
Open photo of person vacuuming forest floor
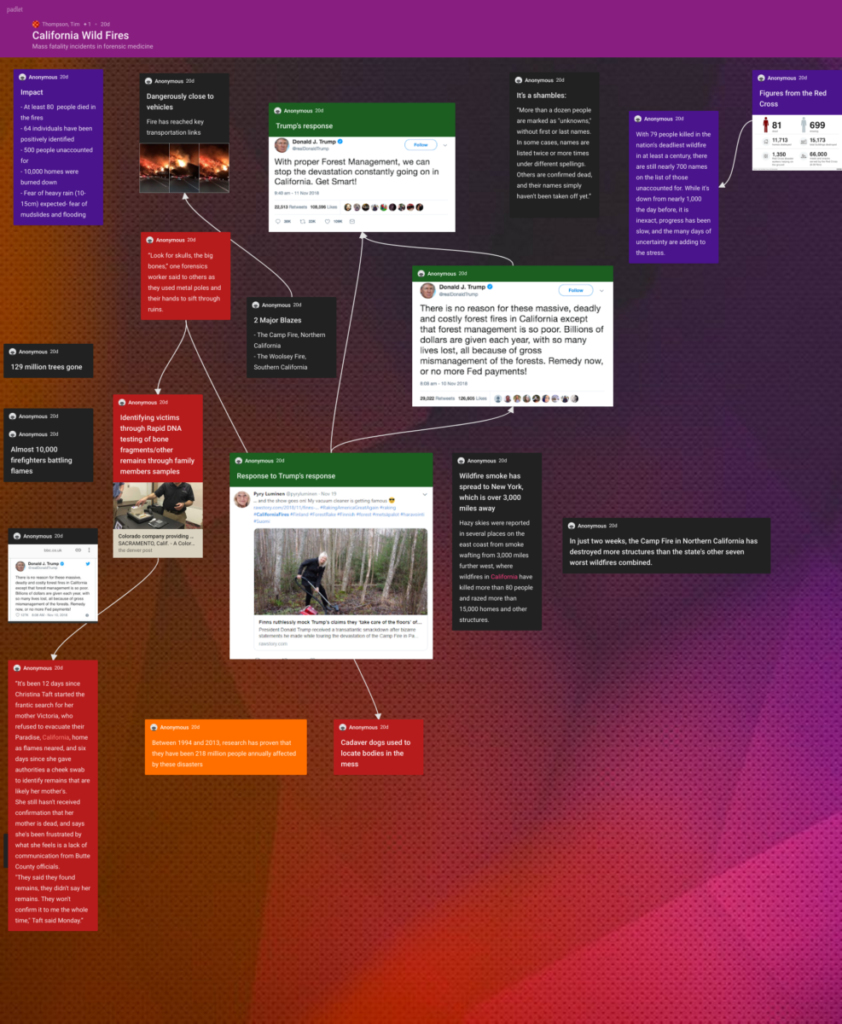340,571
